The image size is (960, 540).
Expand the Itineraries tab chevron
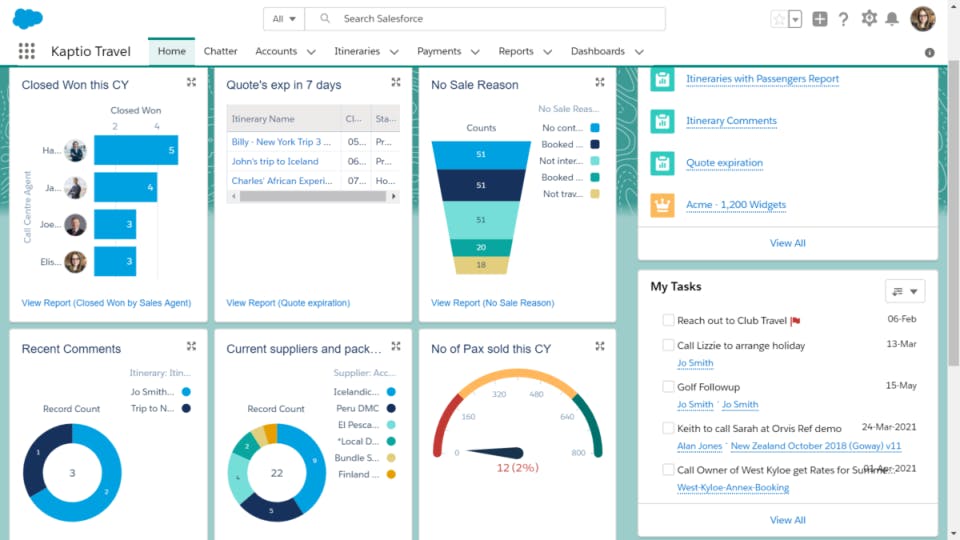pyautogui.click(x=394, y=52)
